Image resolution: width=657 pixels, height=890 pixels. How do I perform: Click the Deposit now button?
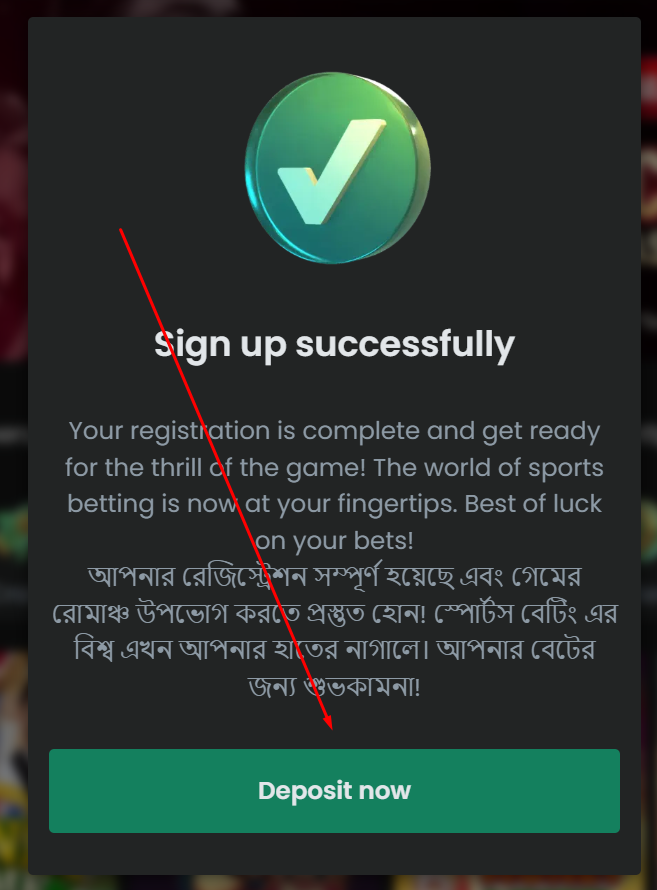pyautogui.click(x=334, y=791)
